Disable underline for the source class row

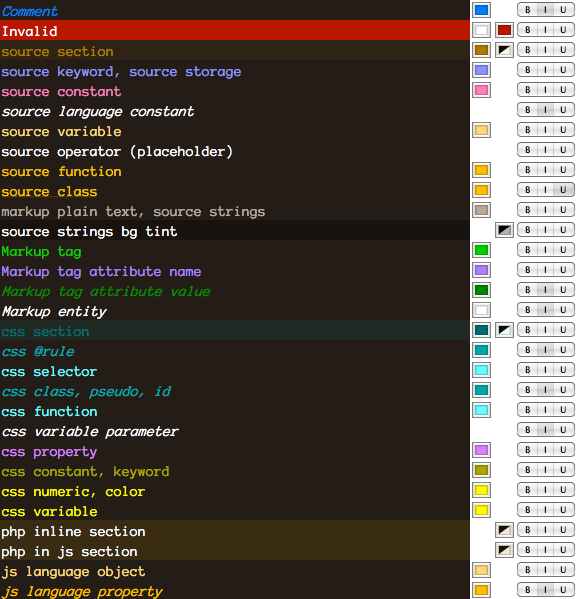pyautogui.click(x=564, y=190)
